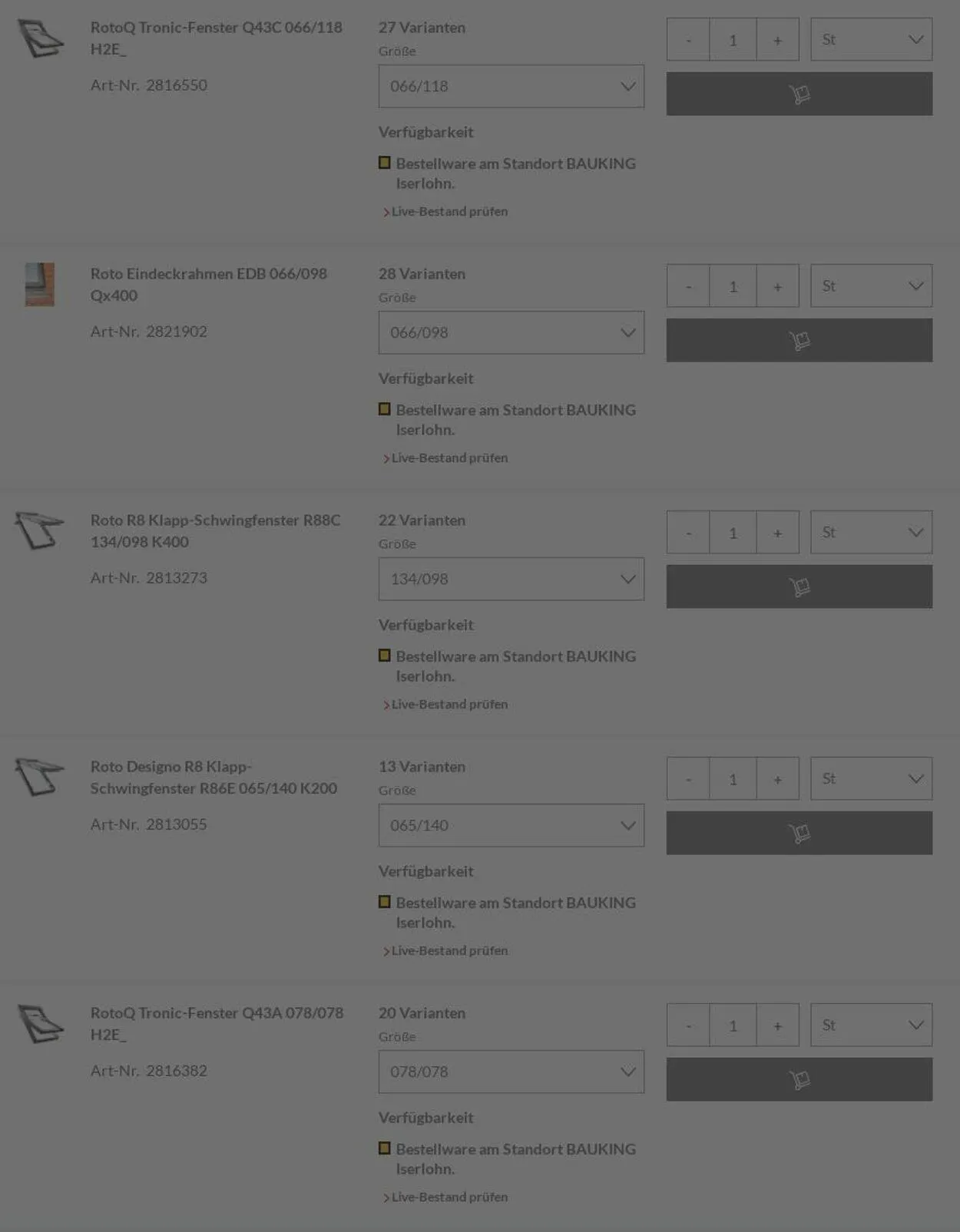Open unit dropdown for Roto Eindeckrahmen EDB
960x1232 pixels.
(871, 286)
